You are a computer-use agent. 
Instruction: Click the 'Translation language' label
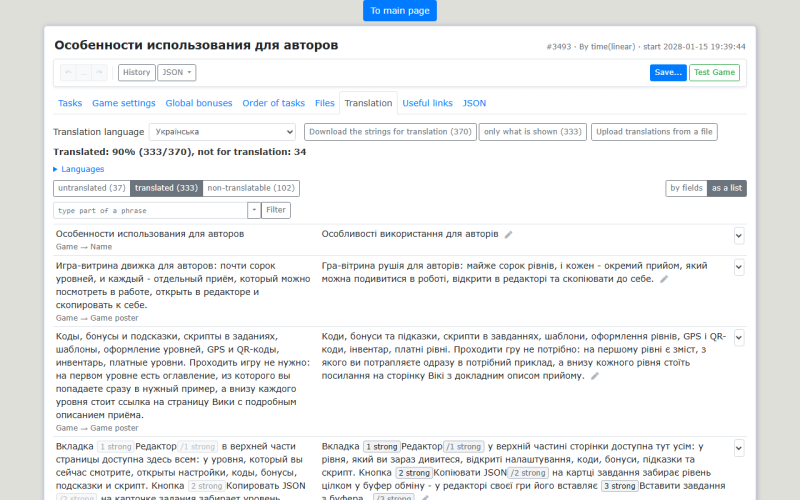[98, 132]
